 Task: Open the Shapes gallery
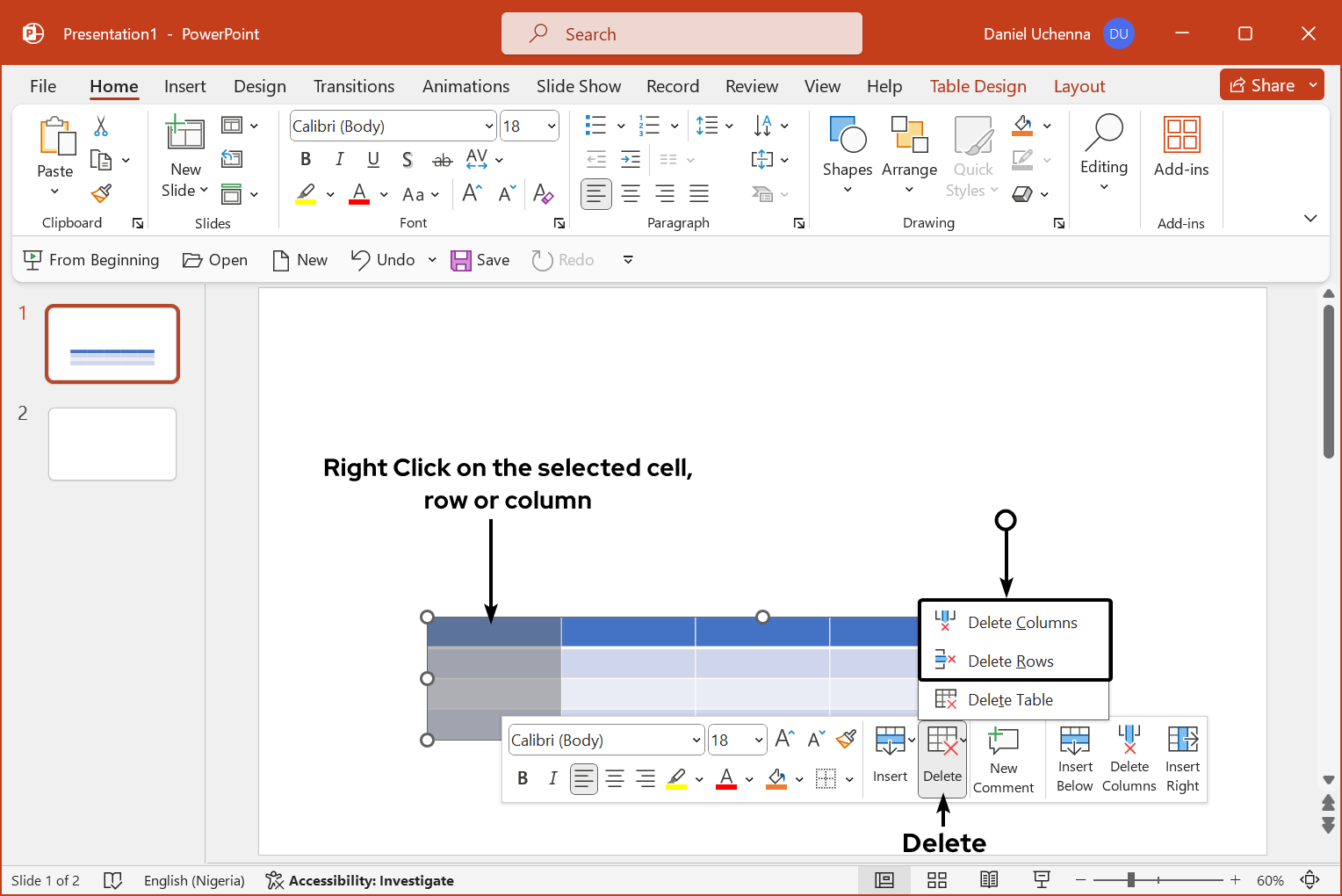click(847, 155)
